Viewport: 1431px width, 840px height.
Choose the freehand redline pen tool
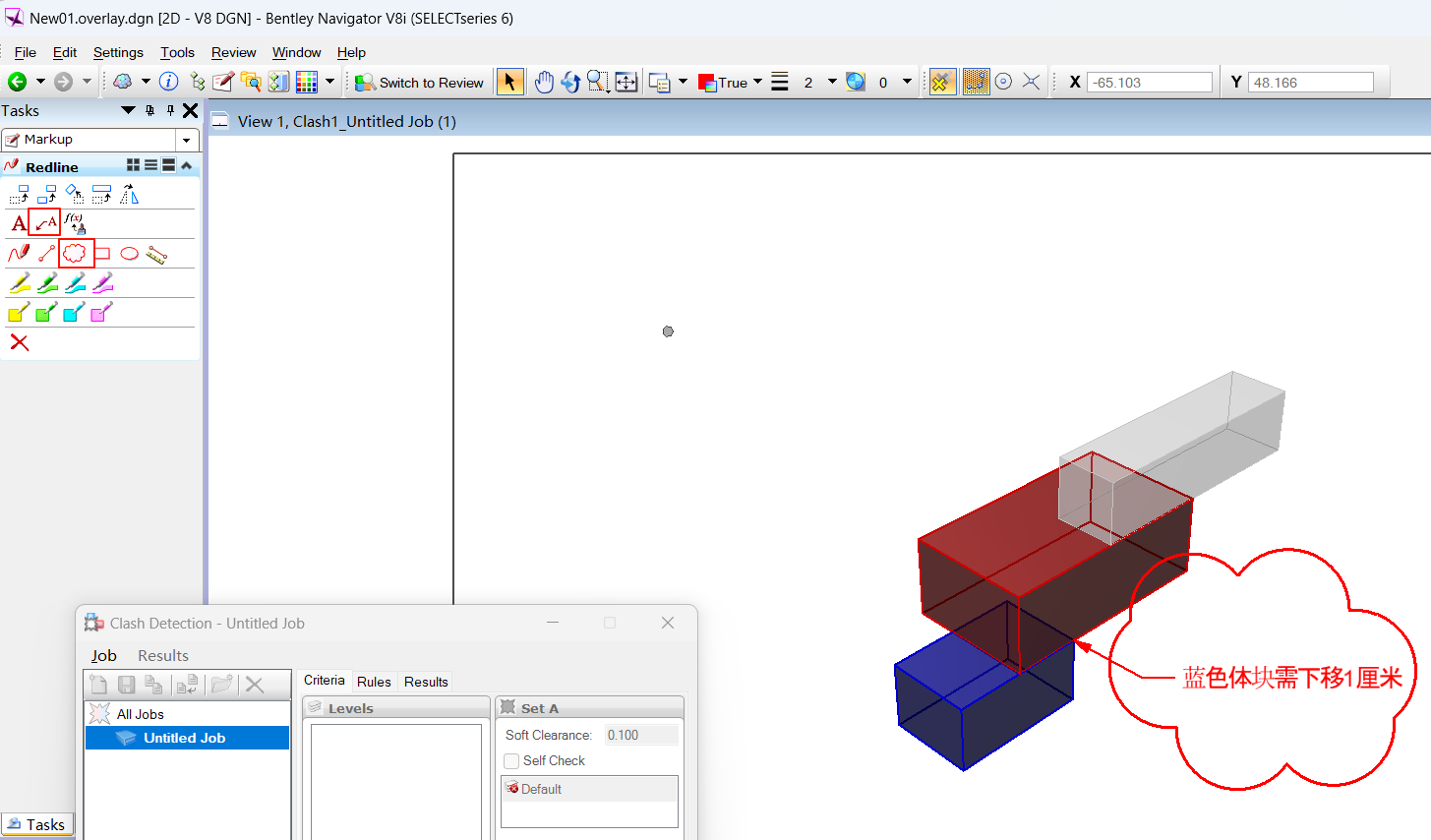tap(19, 254)
